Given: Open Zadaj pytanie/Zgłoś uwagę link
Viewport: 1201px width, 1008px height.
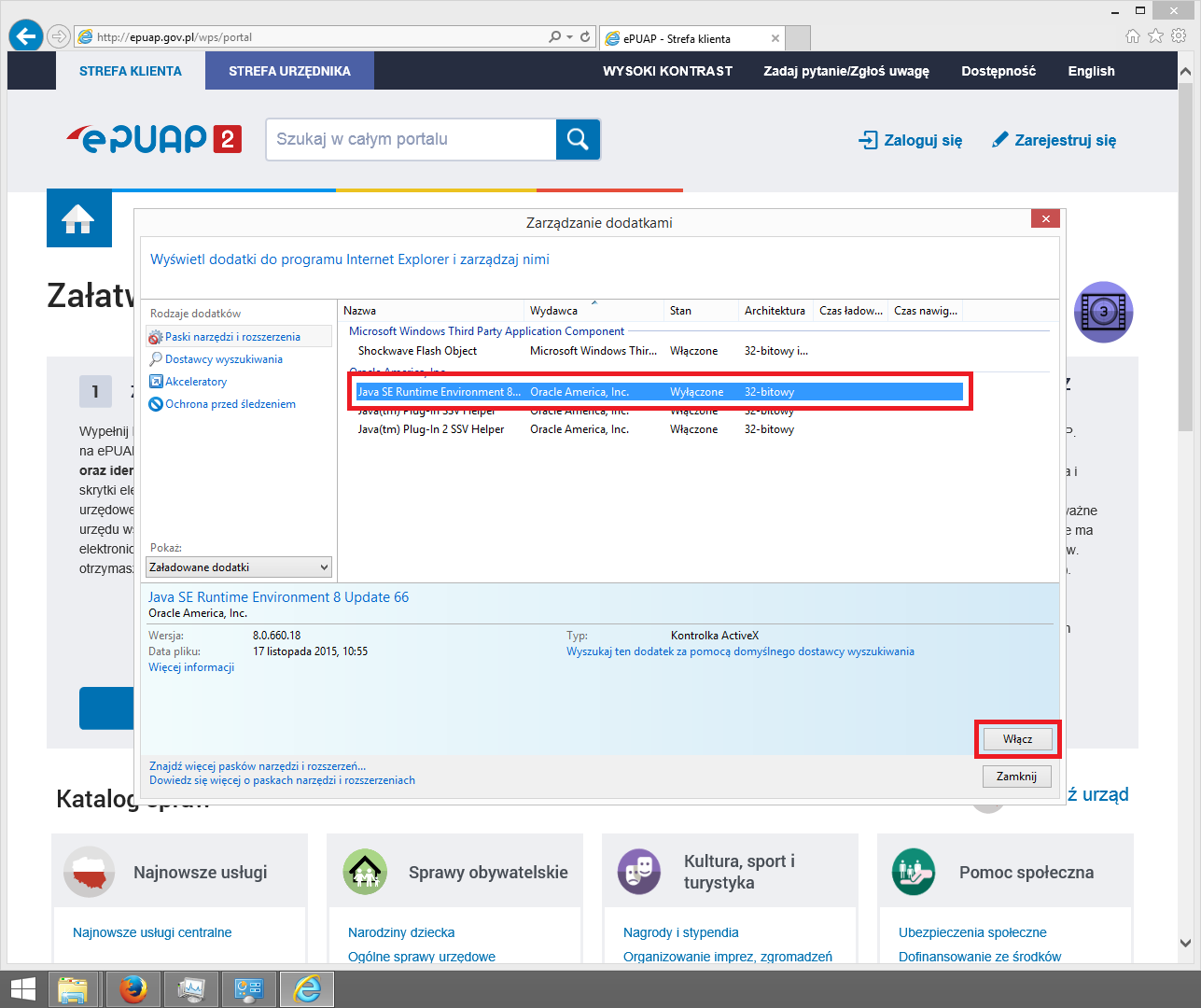Looking at the screenshot, I should pos(846,71).
